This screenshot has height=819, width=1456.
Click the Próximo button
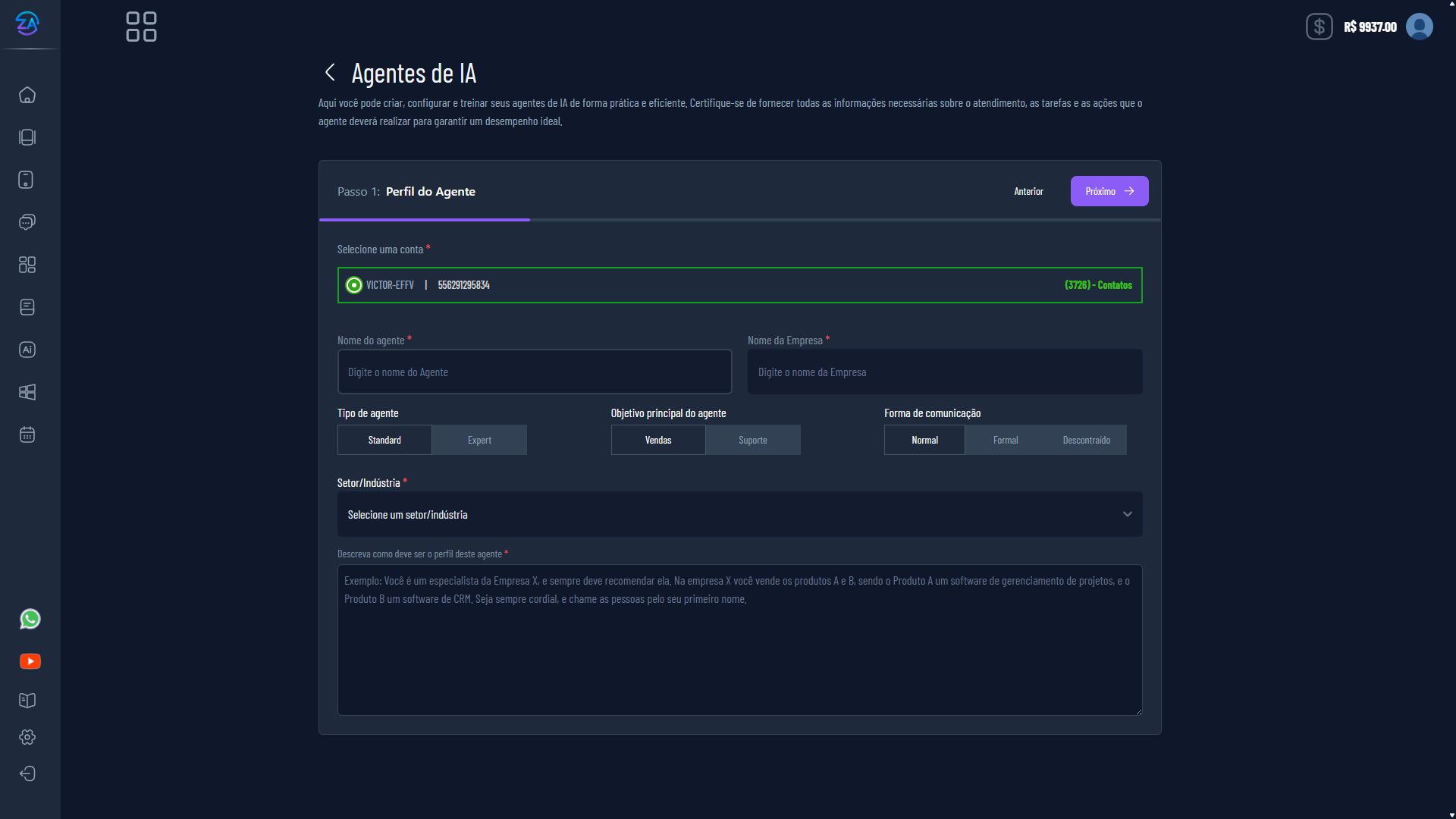click(x=1109, y=191)
